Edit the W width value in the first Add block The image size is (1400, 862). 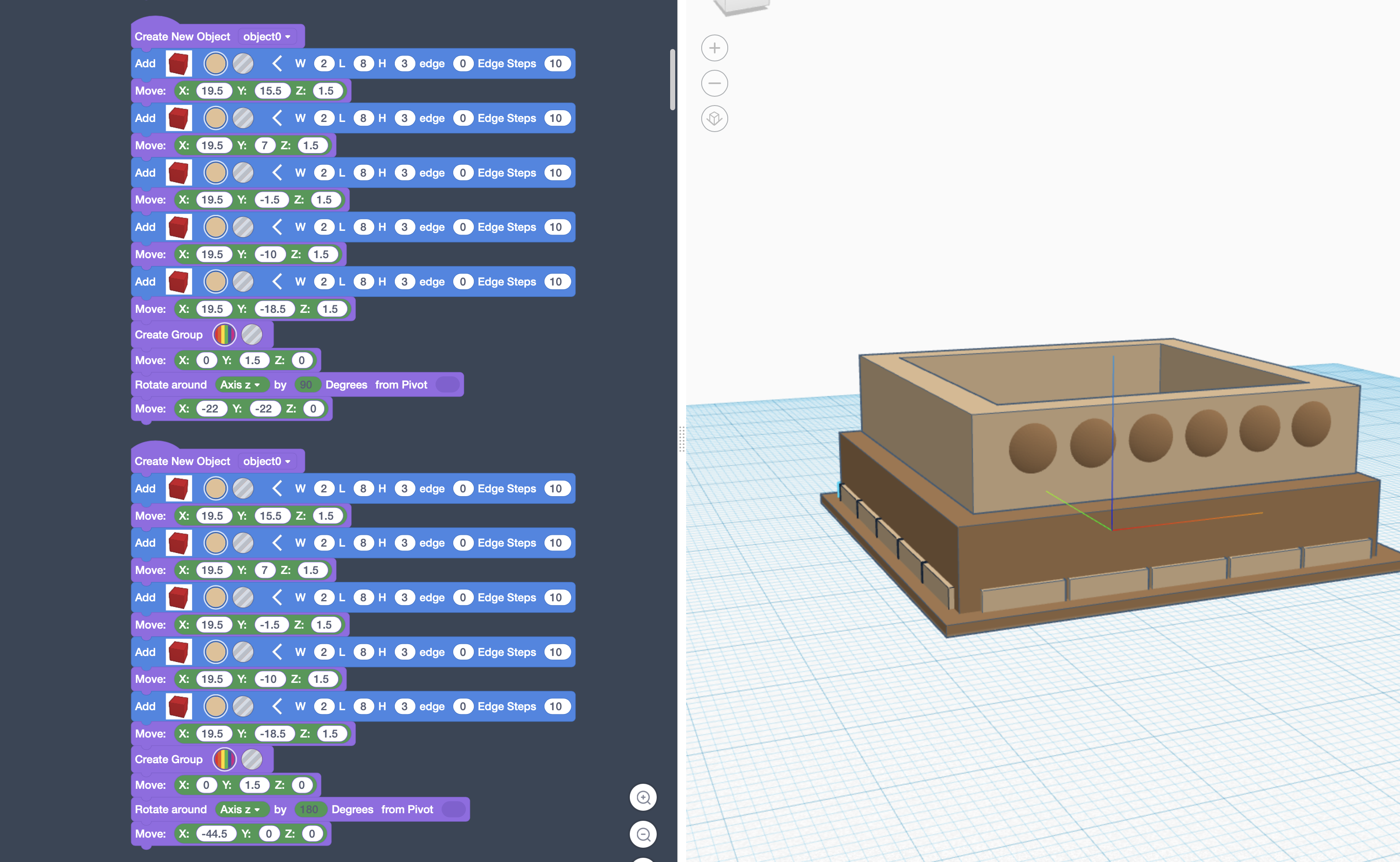[324, 63]
